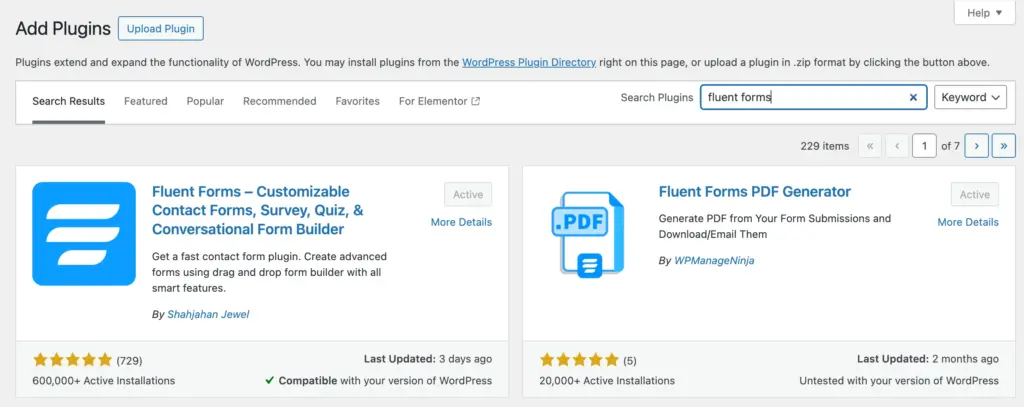Focus the Search Plugins input field
Image resolution: width=1024 pixels, height=407 pixels.
pyautogui.click(x=814, y=97)
